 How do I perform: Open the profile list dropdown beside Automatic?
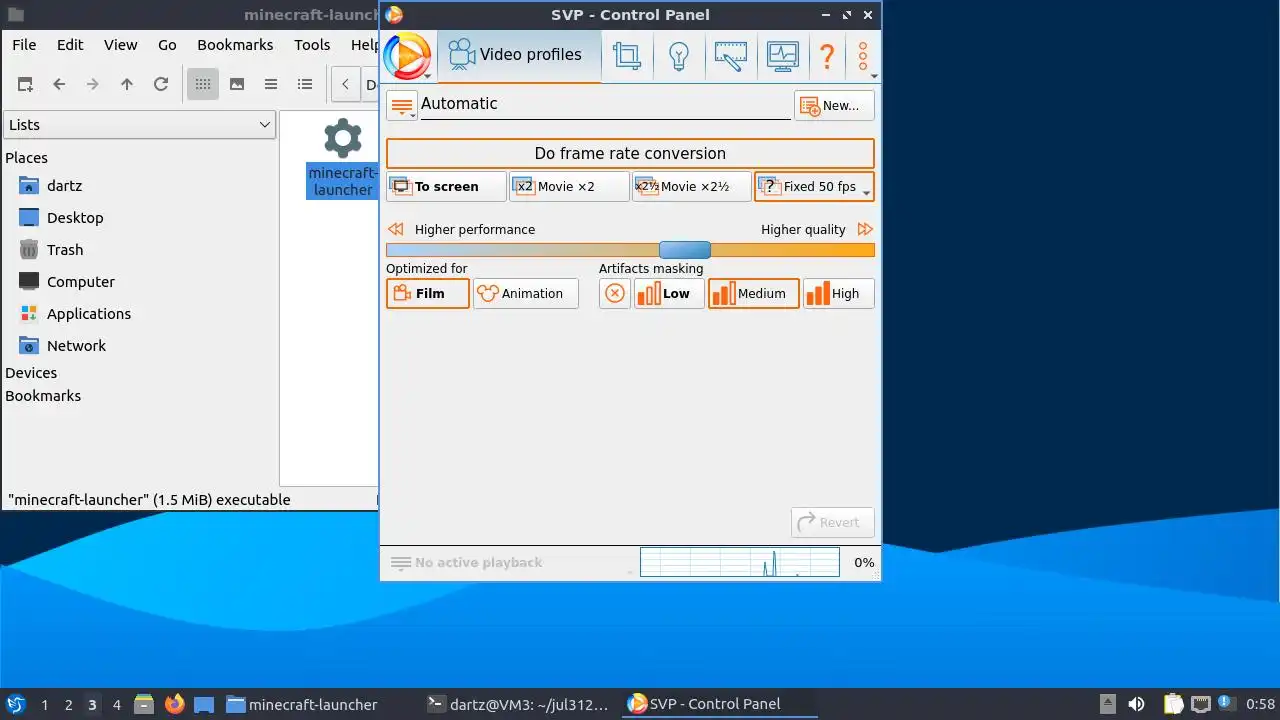pos(402,105)
